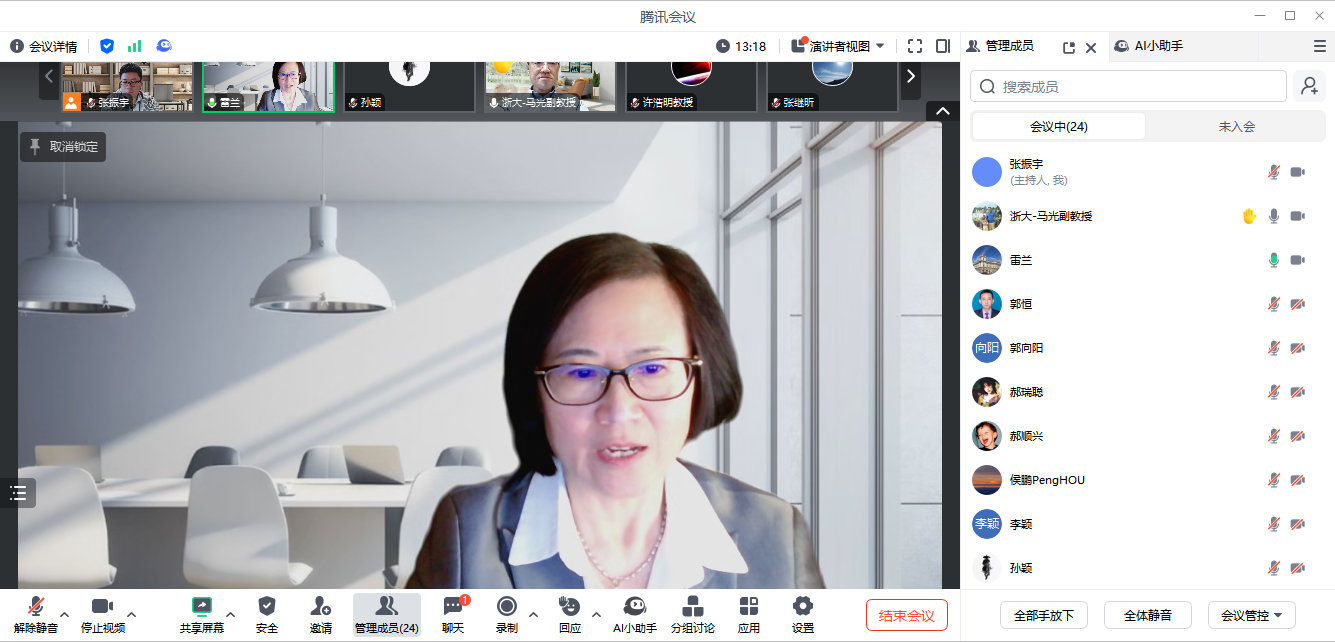Open the 设置 settings gear
This screenshot has width=1335, height=642.
(x=802, y=607)
